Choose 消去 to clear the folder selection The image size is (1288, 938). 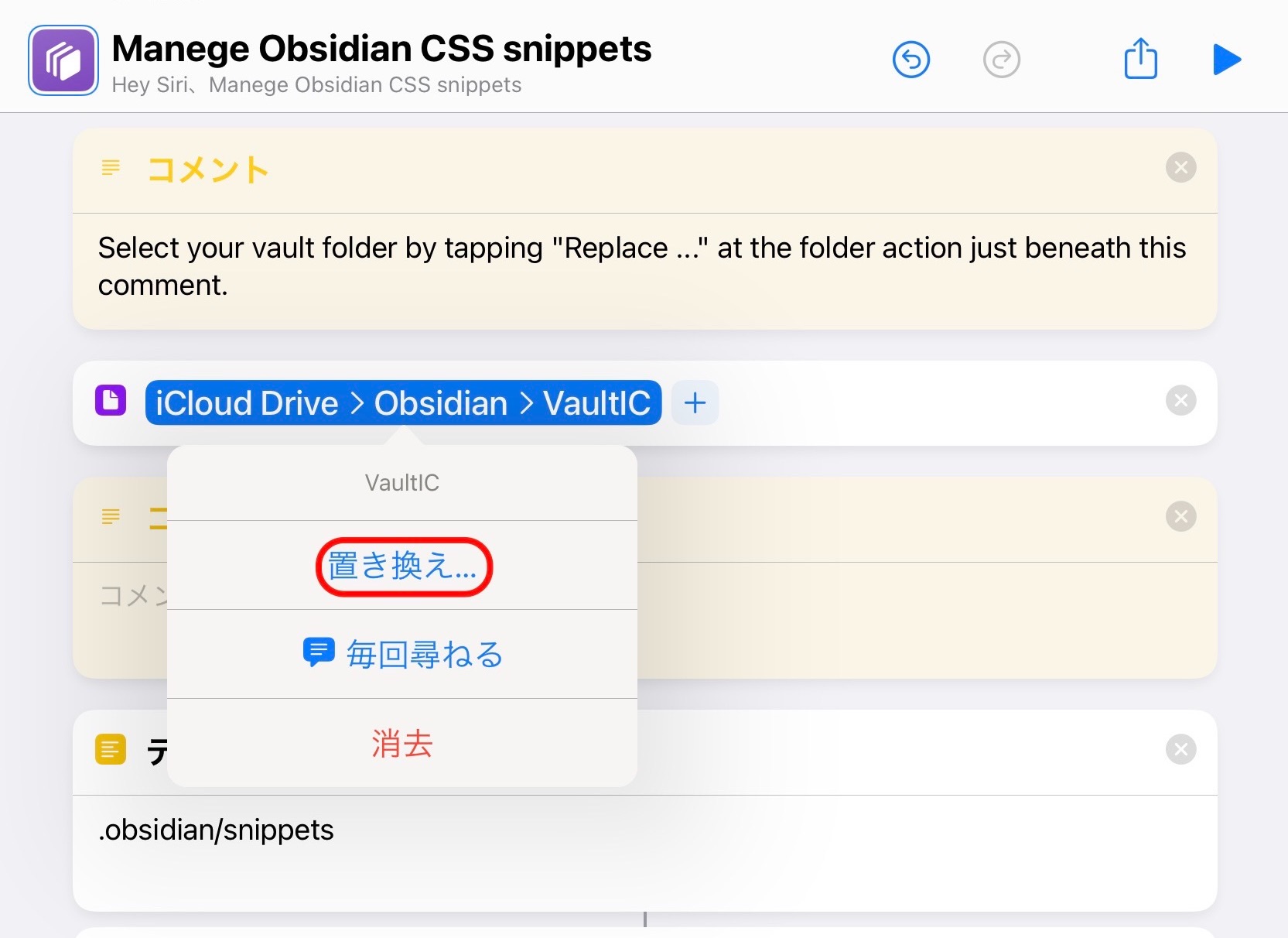(x=401, y=745)
